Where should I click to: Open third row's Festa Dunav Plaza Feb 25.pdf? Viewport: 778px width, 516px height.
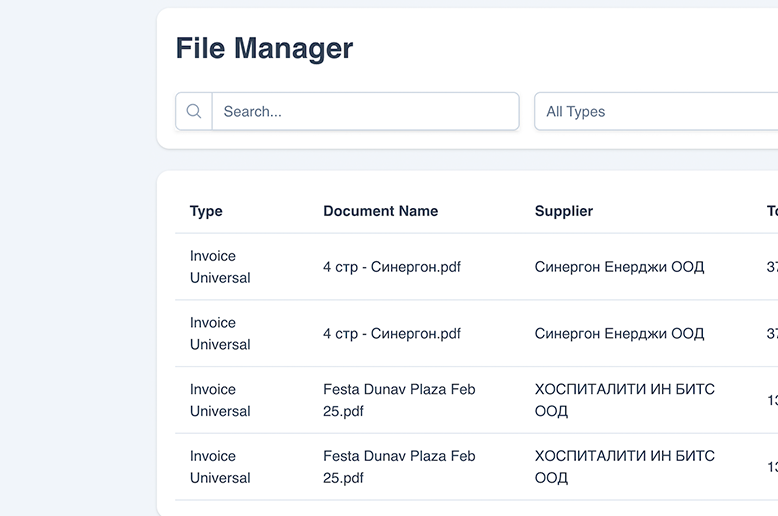pos(399,400)
